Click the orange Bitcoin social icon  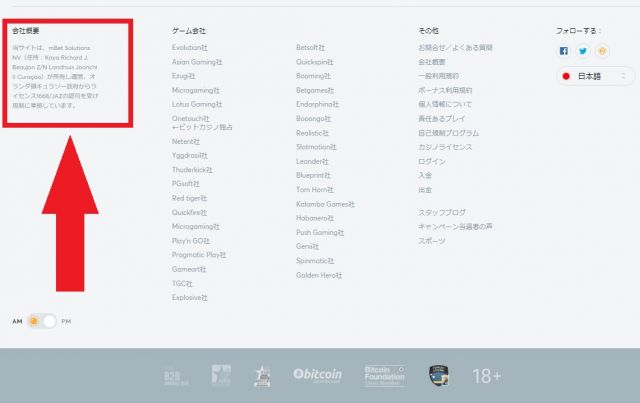pos(601,51)
